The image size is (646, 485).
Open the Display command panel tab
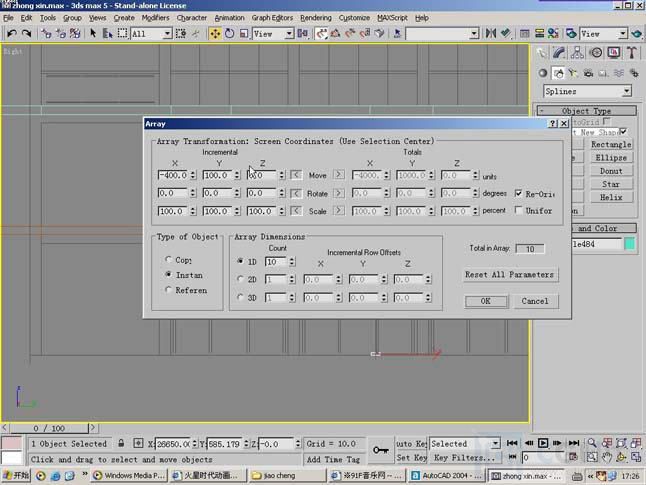[614, 53]
